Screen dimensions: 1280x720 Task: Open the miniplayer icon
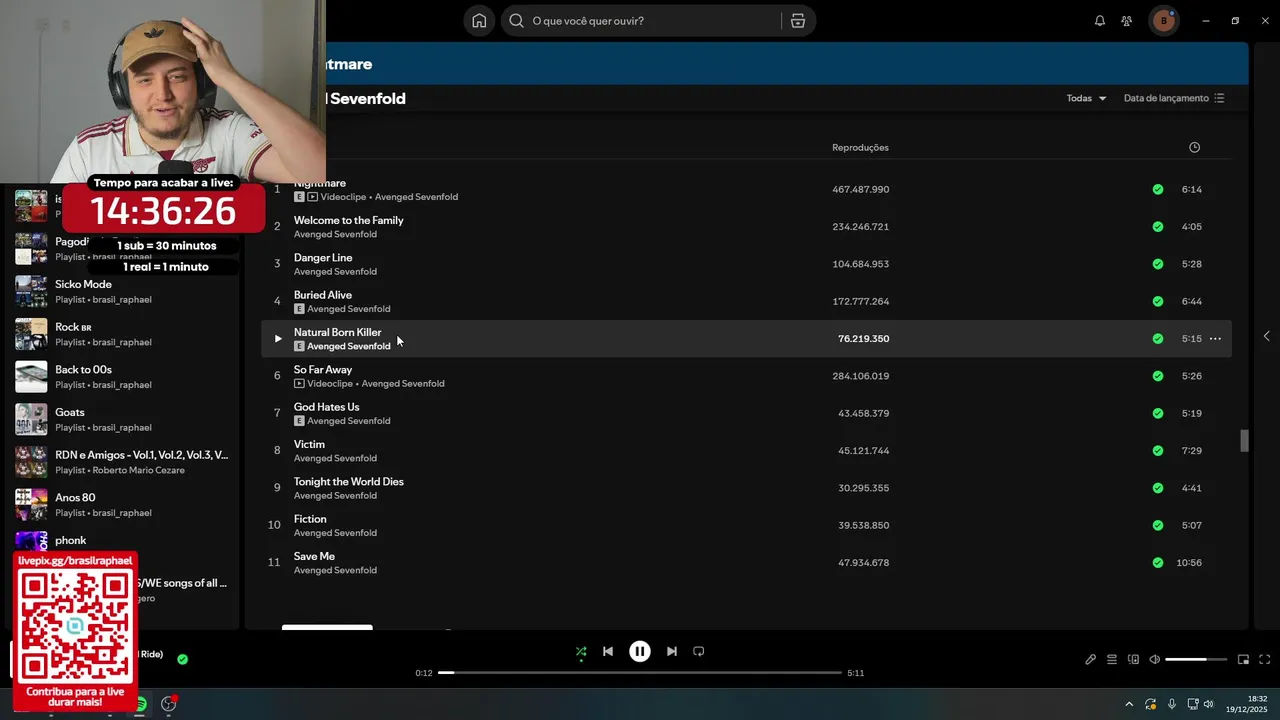1243,660
